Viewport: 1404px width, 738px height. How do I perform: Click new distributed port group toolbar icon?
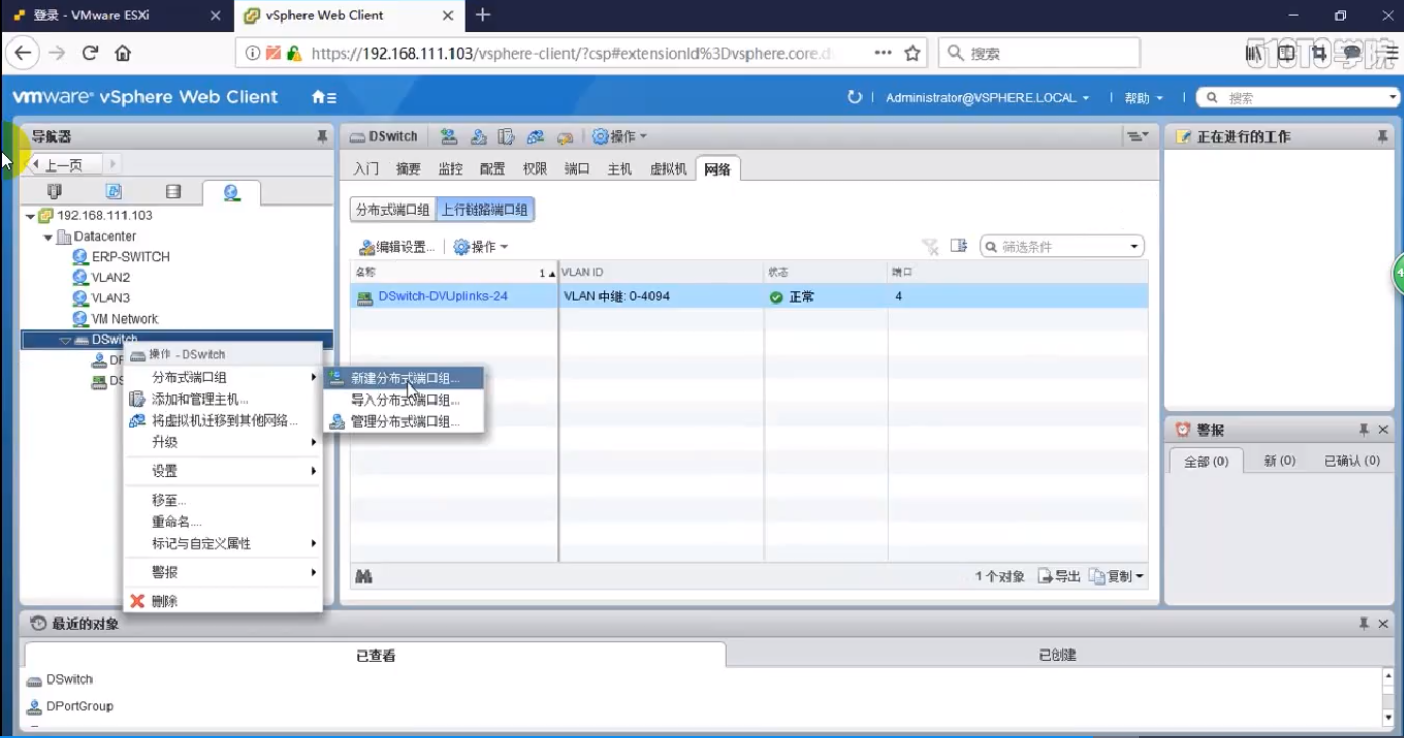pyautogui.click(x=449, y=136)
